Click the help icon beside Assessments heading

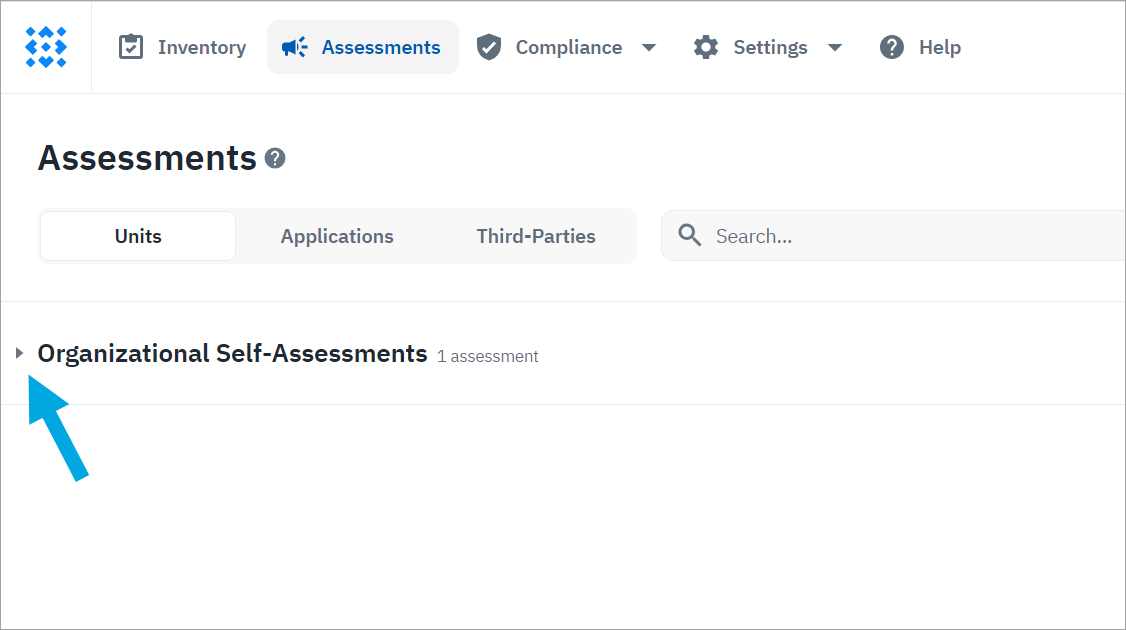click(x=275, y=158)
